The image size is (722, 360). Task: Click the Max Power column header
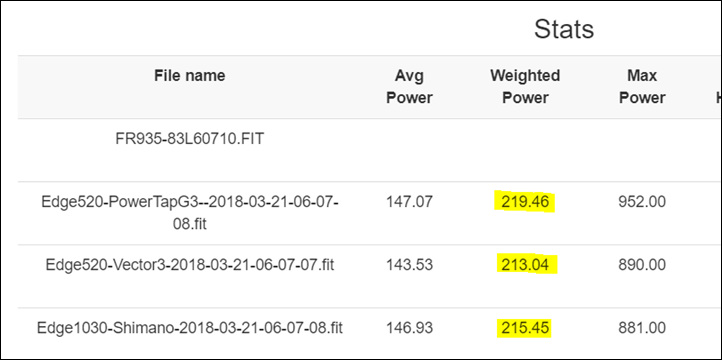(x=642, y=87)
